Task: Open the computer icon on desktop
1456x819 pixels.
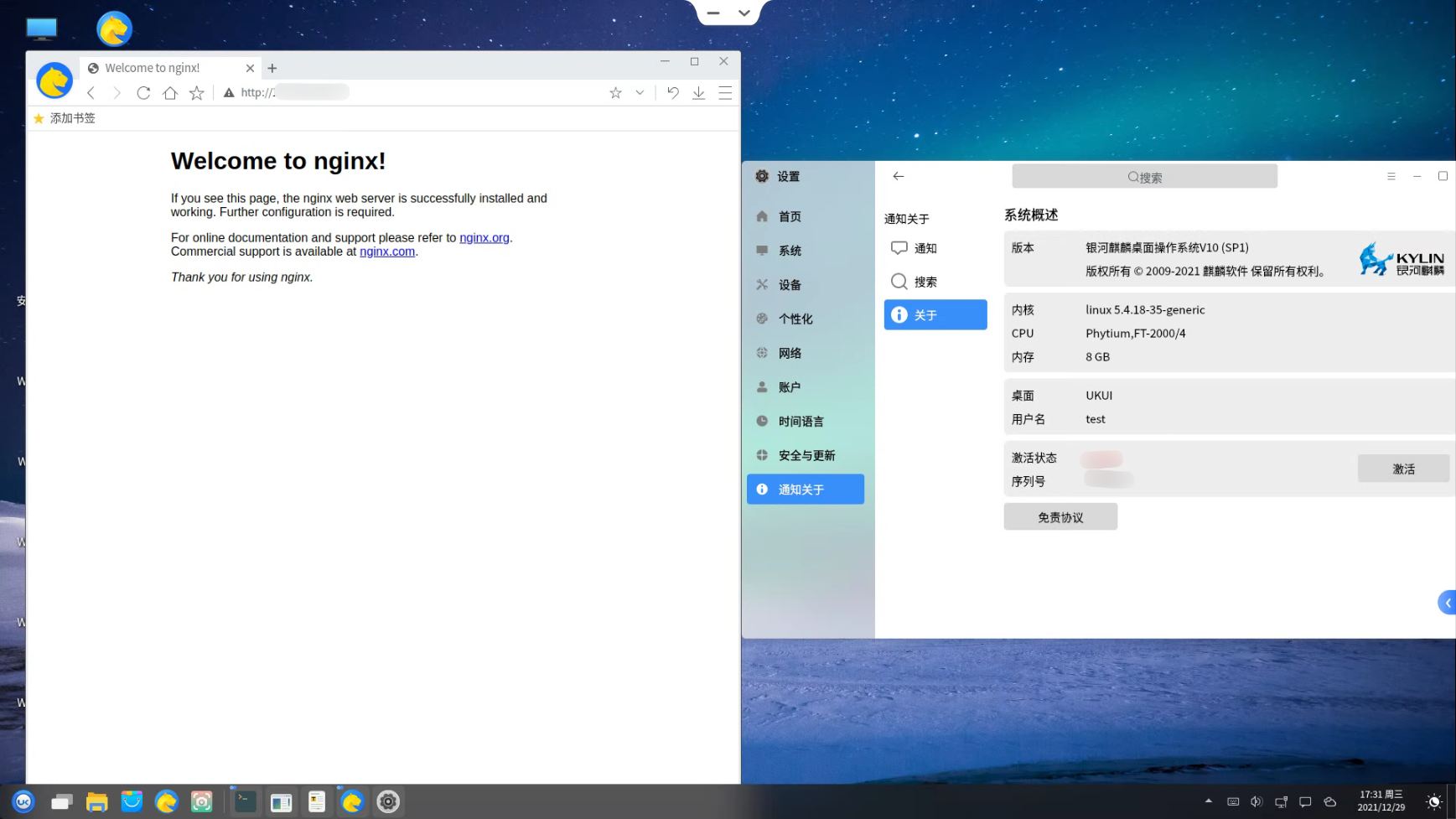Action: [41, 29]
